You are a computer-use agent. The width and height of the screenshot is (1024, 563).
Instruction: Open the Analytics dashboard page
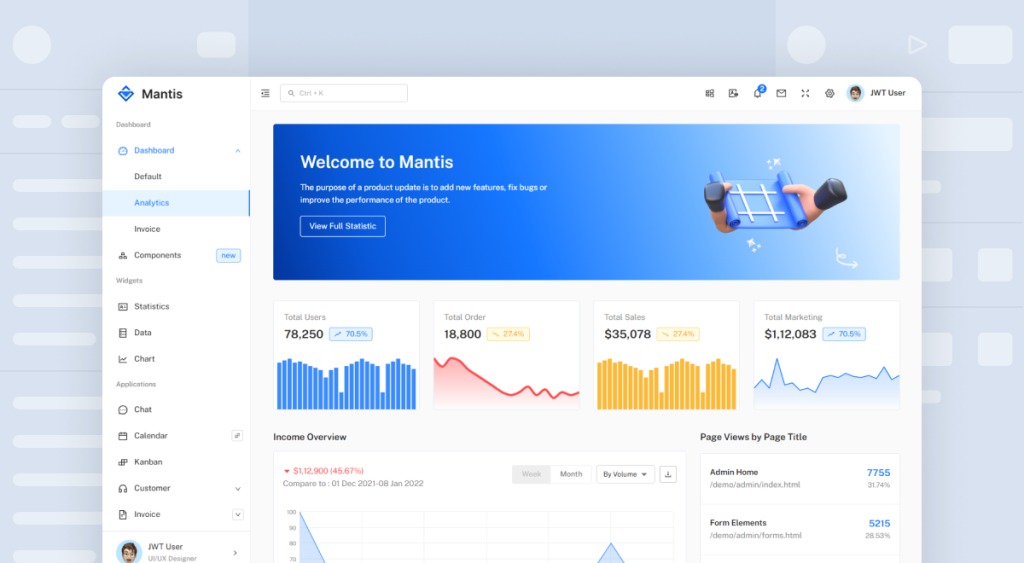[176, 203]
